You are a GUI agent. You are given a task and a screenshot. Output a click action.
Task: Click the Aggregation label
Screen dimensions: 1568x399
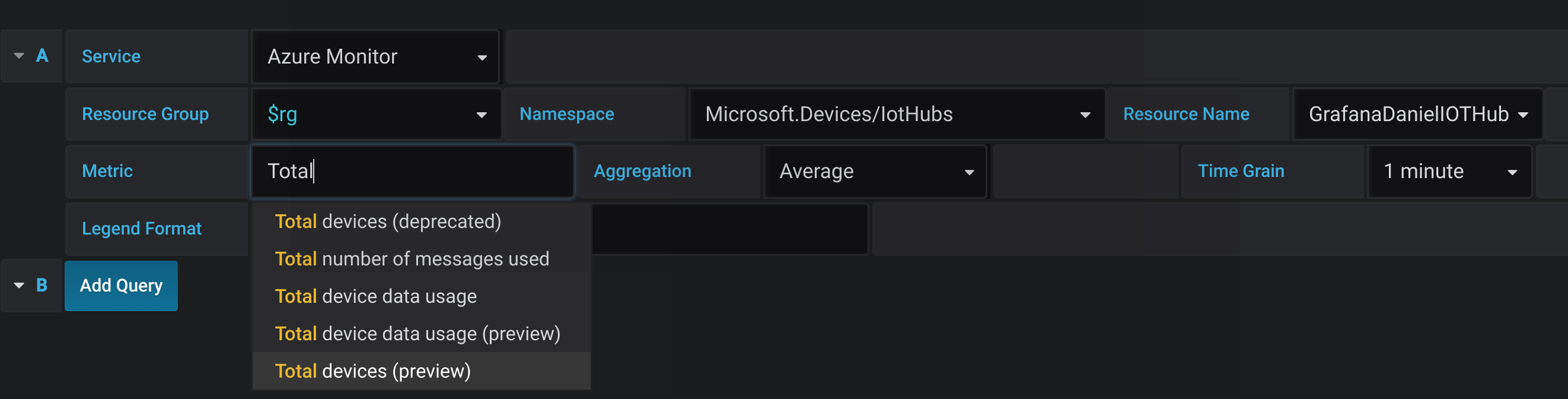(x=642, y=171)
